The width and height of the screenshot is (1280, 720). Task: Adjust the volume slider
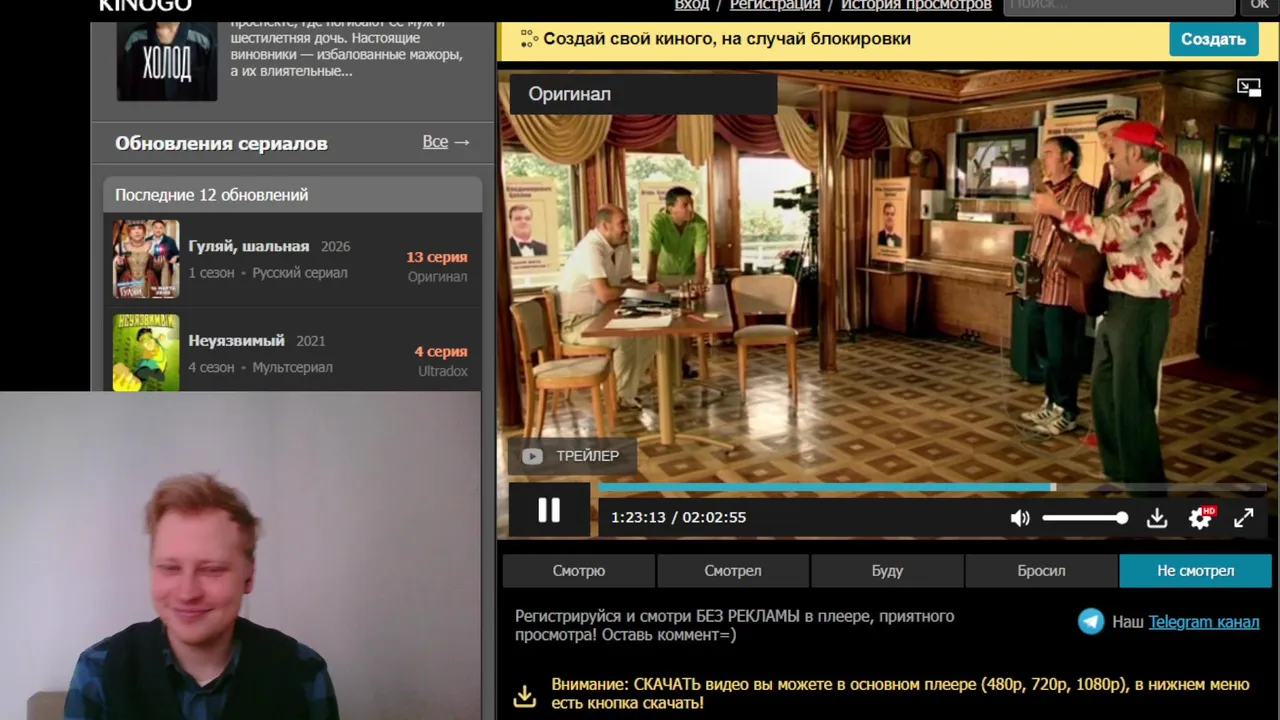tap(1085, 518)
